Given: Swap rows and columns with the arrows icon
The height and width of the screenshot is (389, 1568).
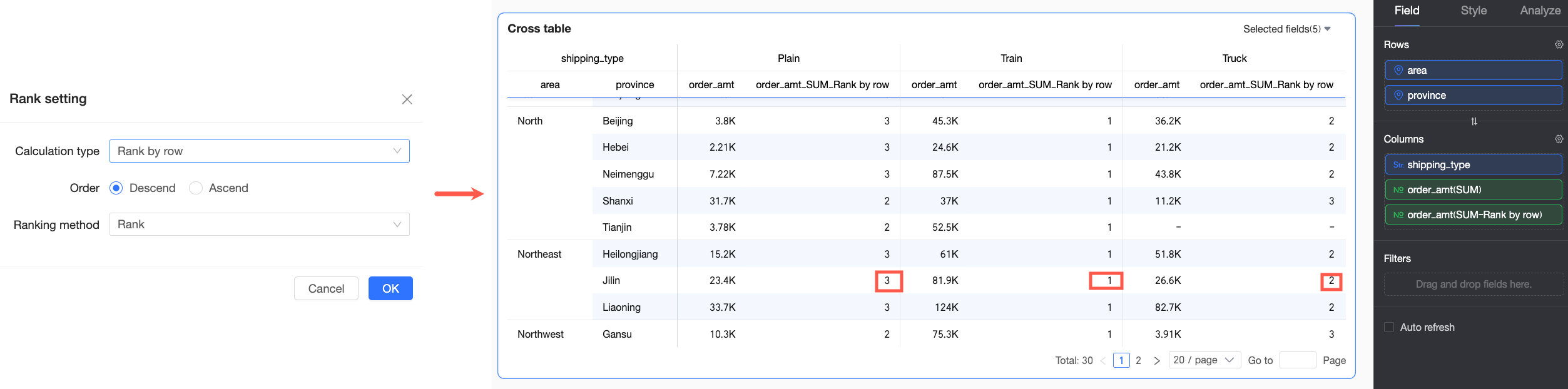Looking at the screenshot, I should pos(1474,121).
